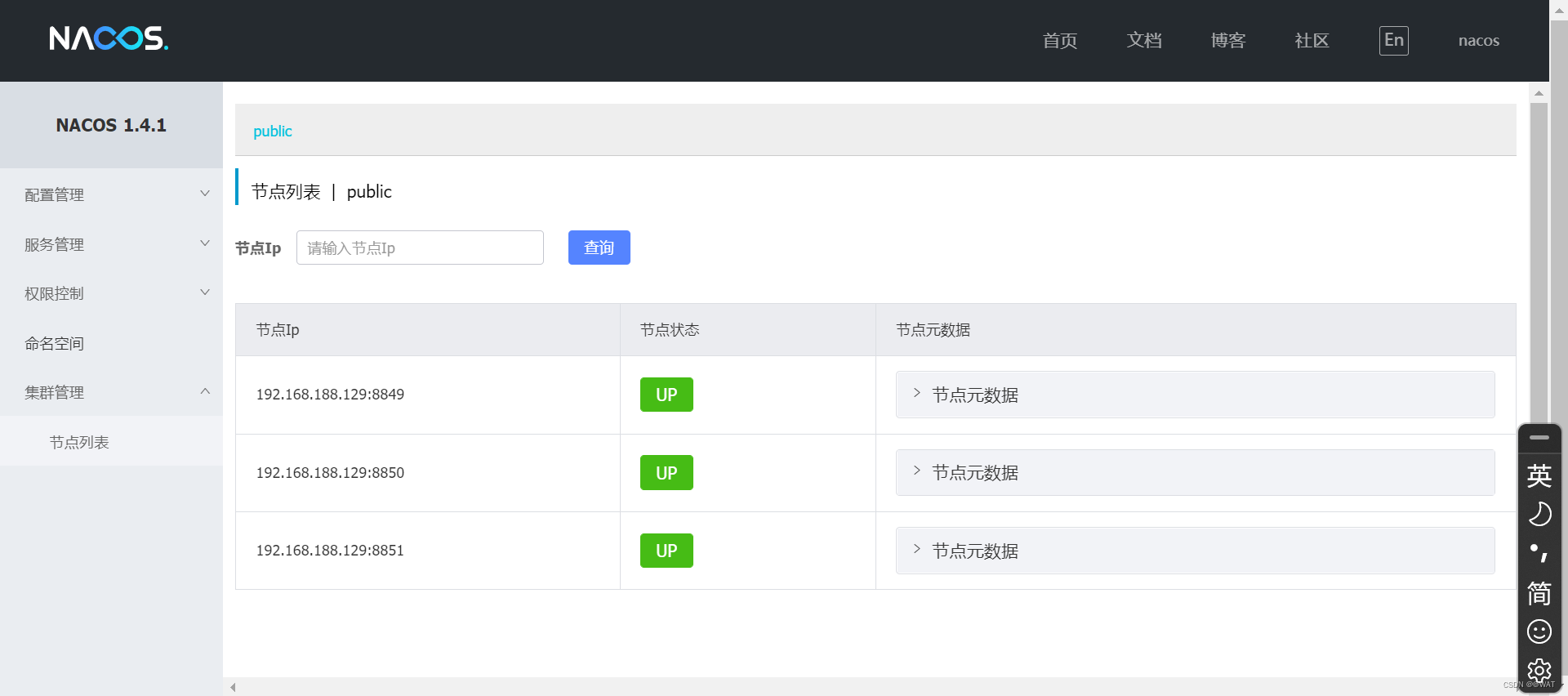Collapse the IME toolbar minus icon
Image resolution: width=1568 pixels, height=696 pixels.
(x=1539, y=438)
